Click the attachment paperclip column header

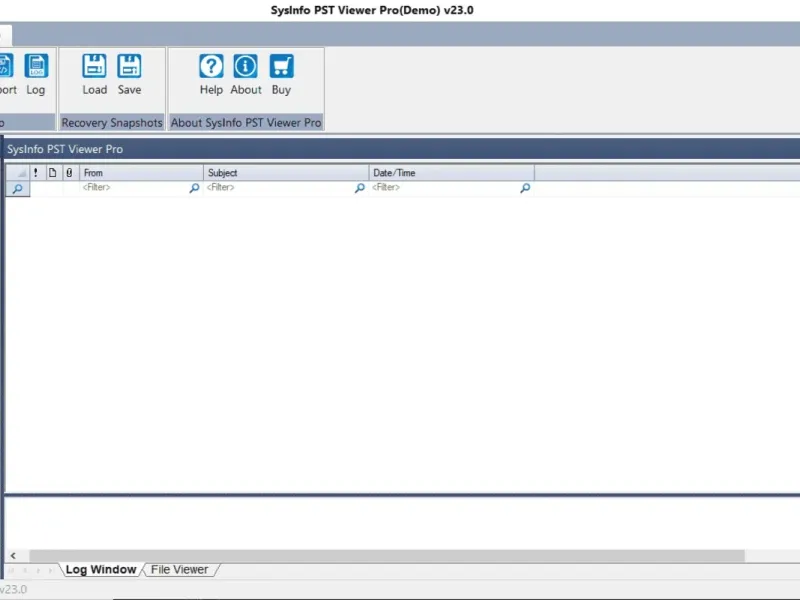click(x=69, y=172)
